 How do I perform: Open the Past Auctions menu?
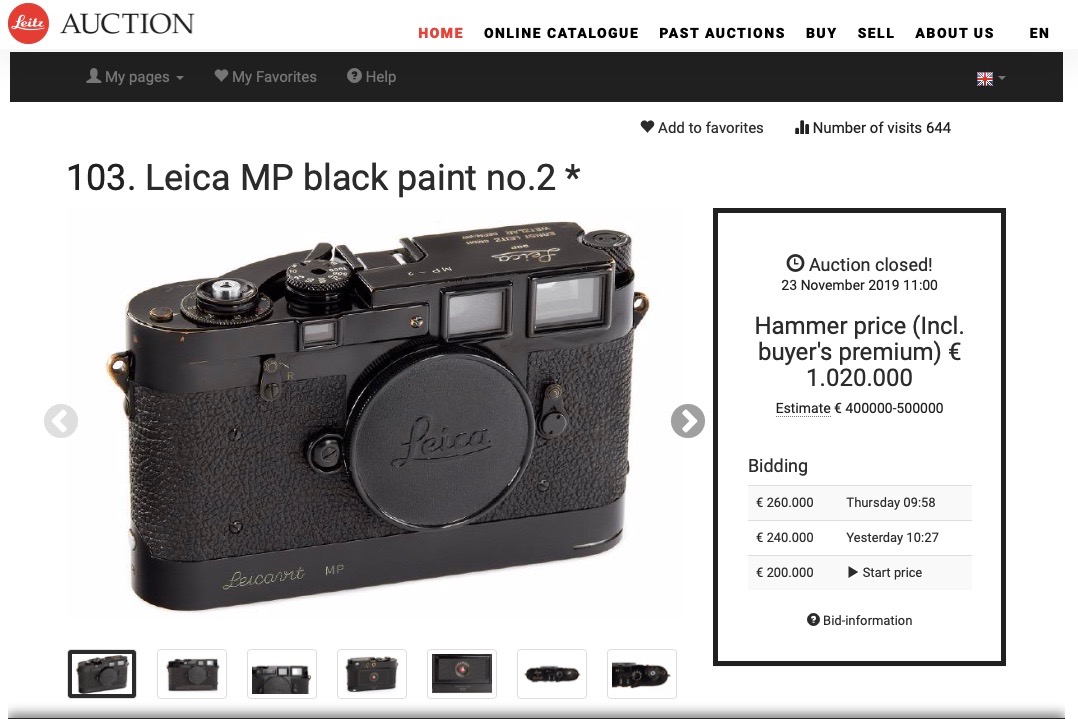722,33
